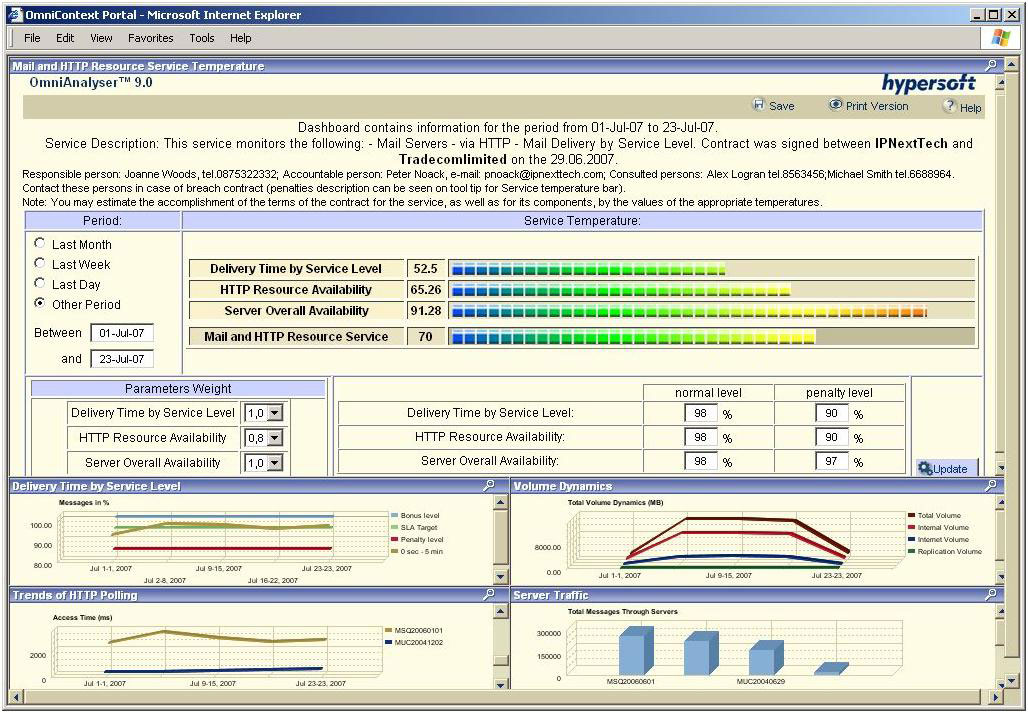Screen dimensions: 1028x713
Task: Click the MSQ20060601 bar in Server Traffic
Action: click(x=636, y=650)
